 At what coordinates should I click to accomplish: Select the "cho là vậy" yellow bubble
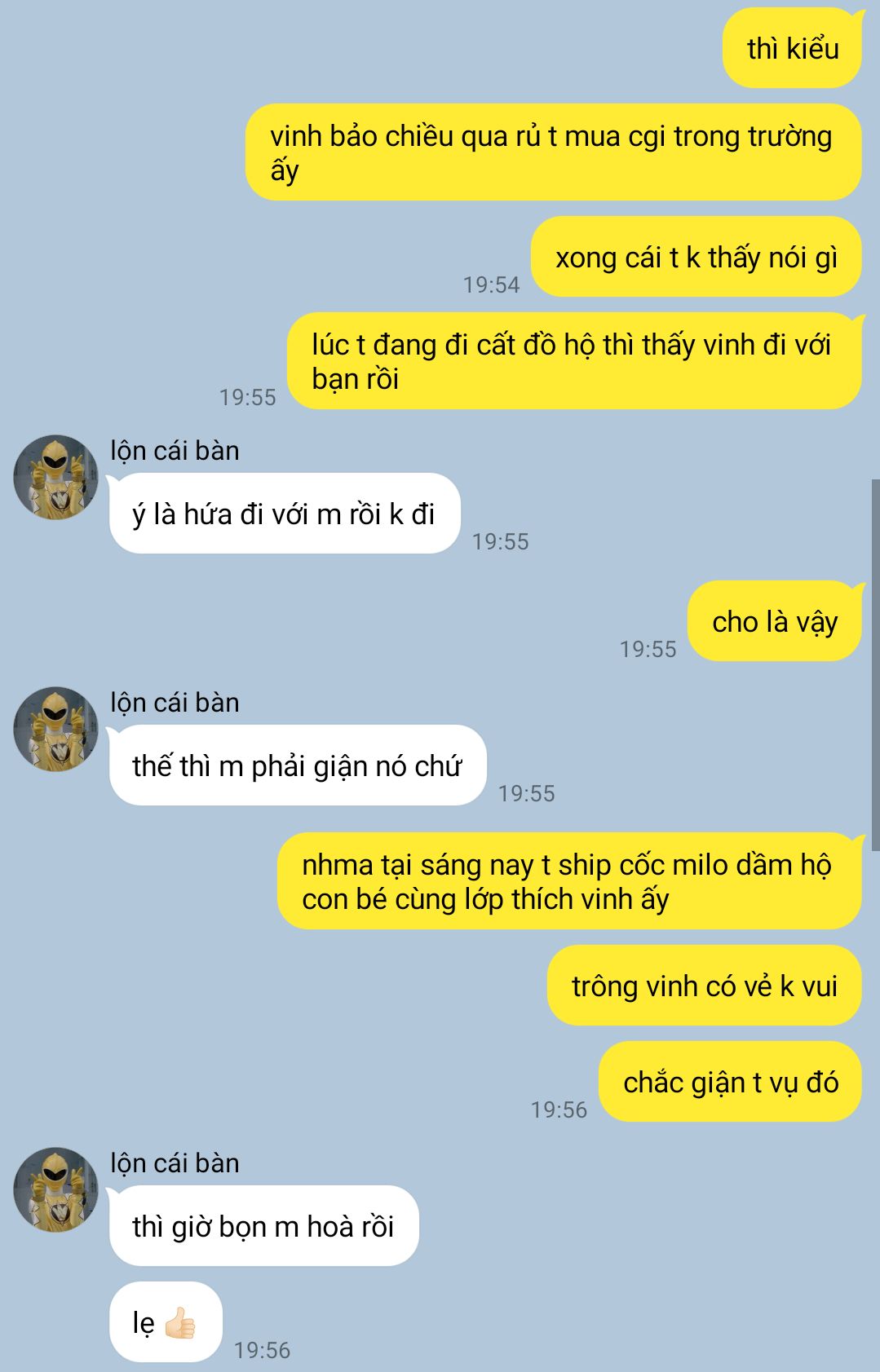[775, 621]
